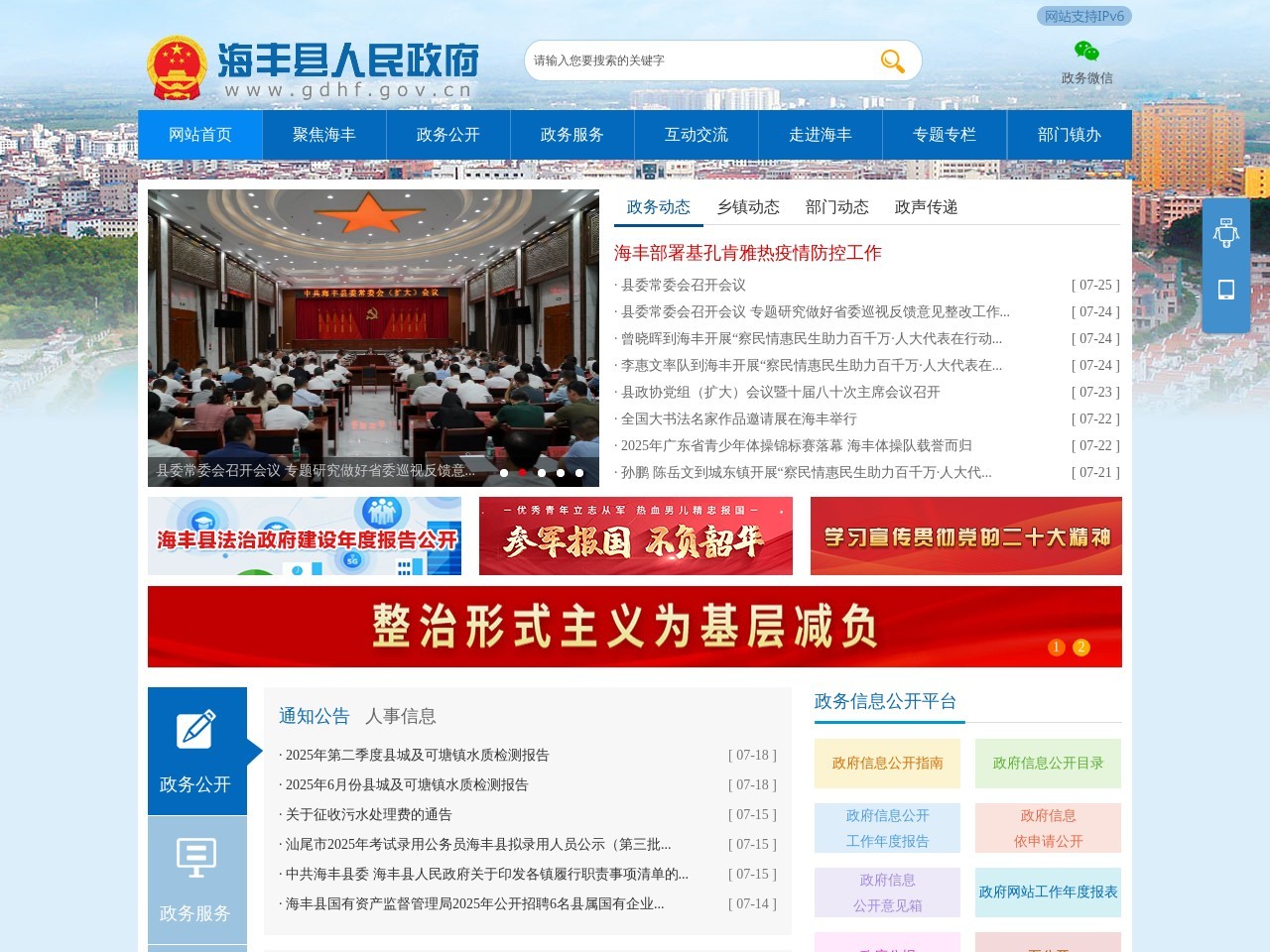Open the 互动交流 navigation menu
This screenshot has height=952, width=1270.
697,135
